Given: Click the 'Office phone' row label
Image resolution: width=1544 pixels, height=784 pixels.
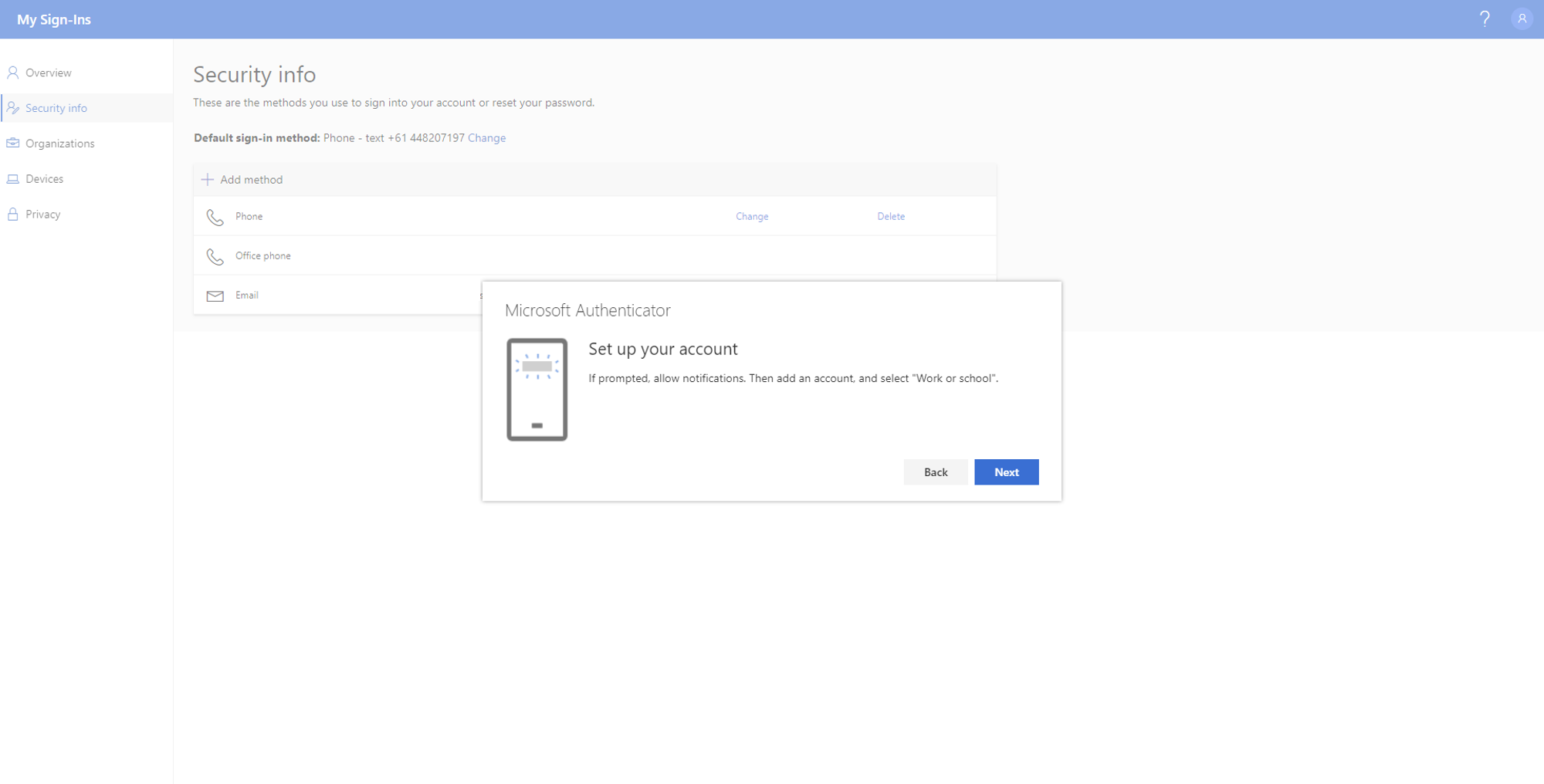Looking at the screenshot, I should click(263, 256).
